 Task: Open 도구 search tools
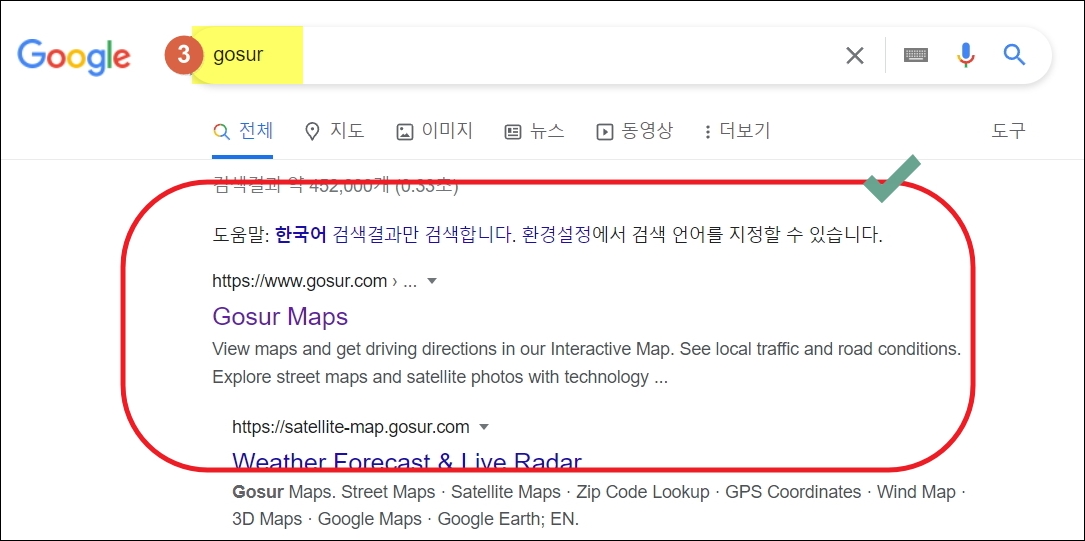[1008, 130]
